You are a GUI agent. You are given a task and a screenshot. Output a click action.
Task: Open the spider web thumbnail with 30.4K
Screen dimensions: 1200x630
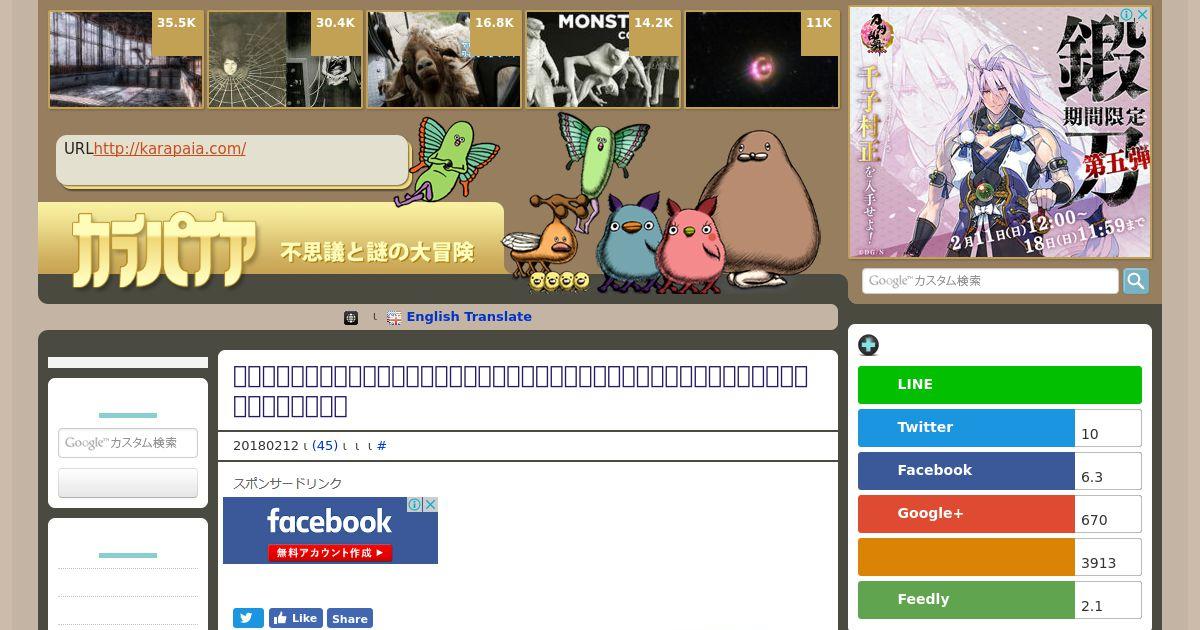[285, 60]
